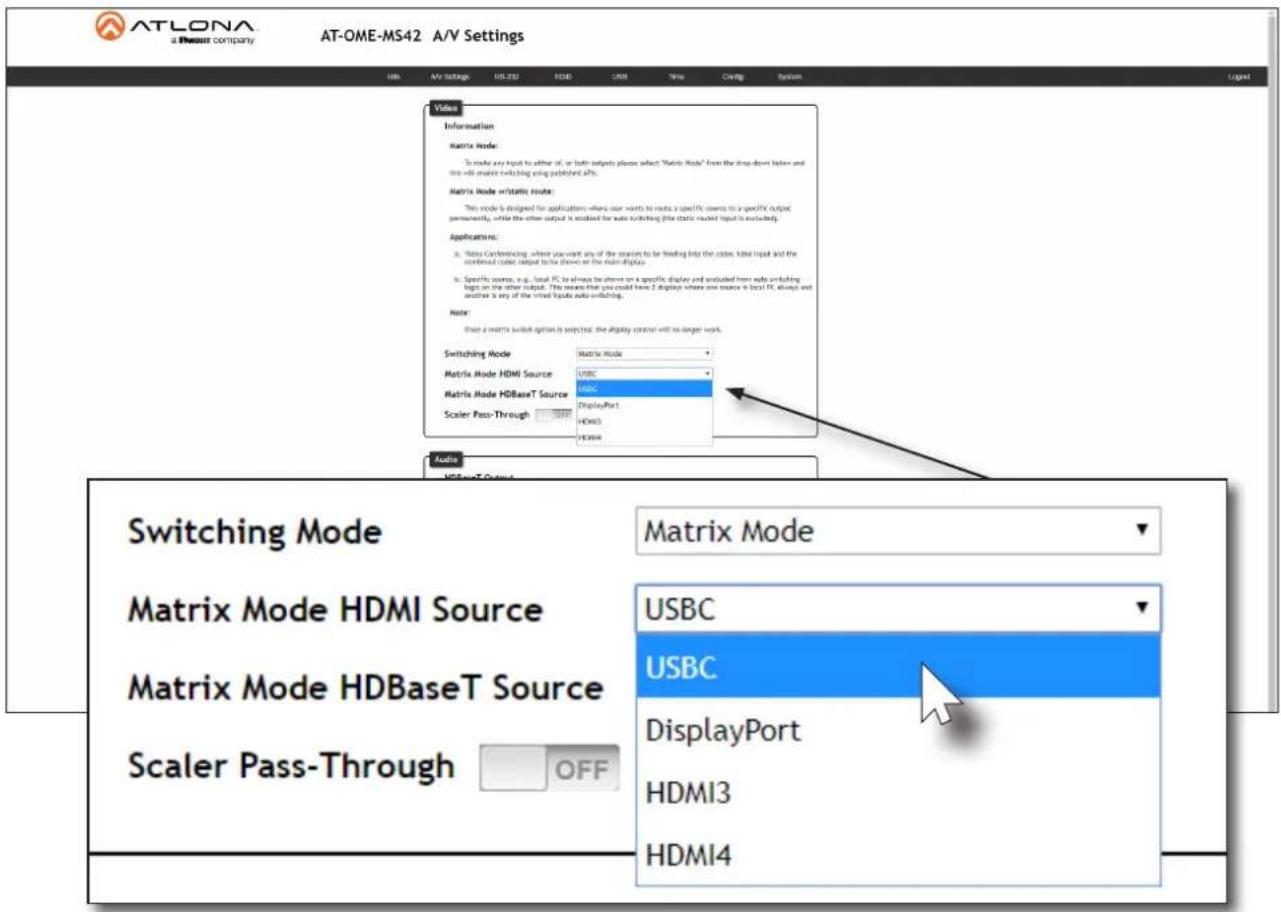
Task: Click the Audio section label
Action: click(445, 459)
